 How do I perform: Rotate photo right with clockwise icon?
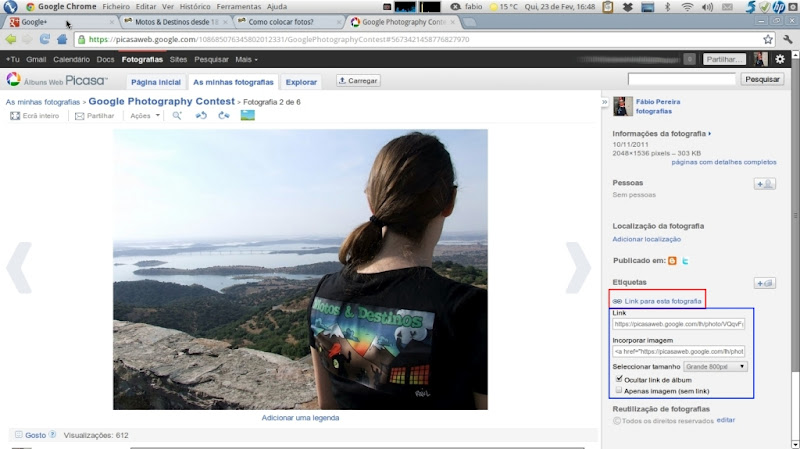224,116
